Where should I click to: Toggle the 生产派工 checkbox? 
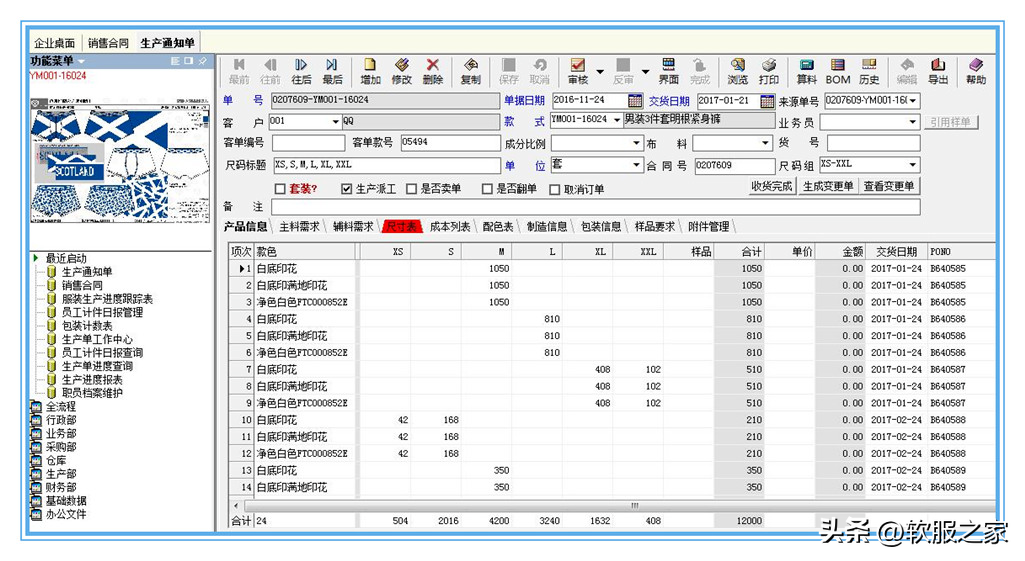click(x=347, y=189)
